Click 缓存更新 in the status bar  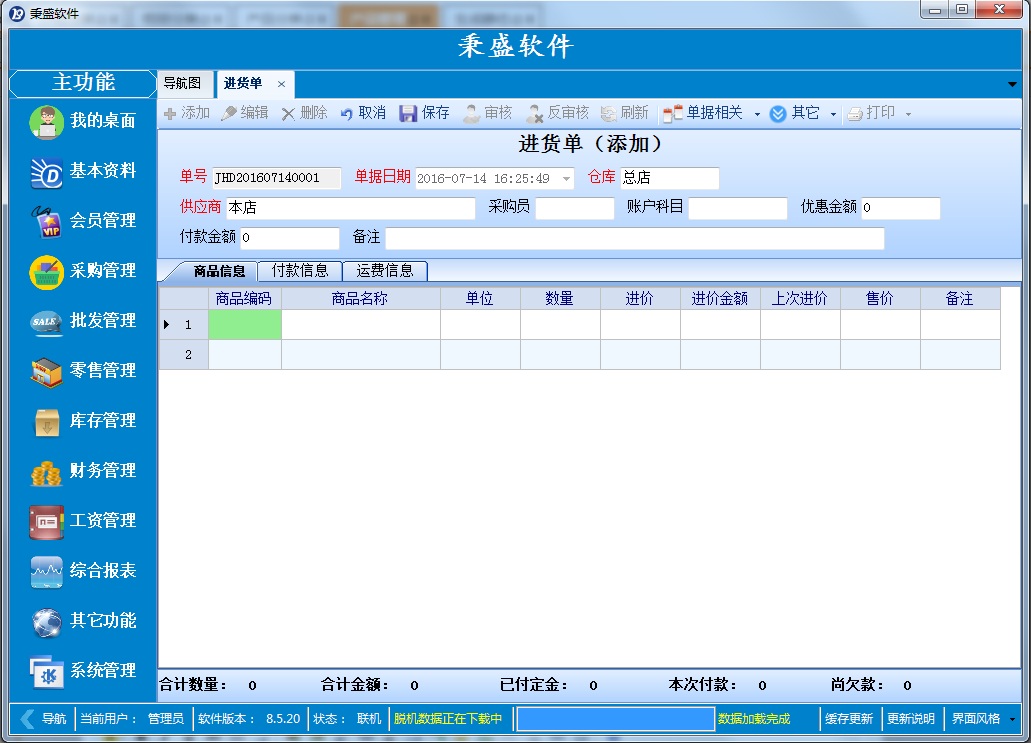(849, 719)
